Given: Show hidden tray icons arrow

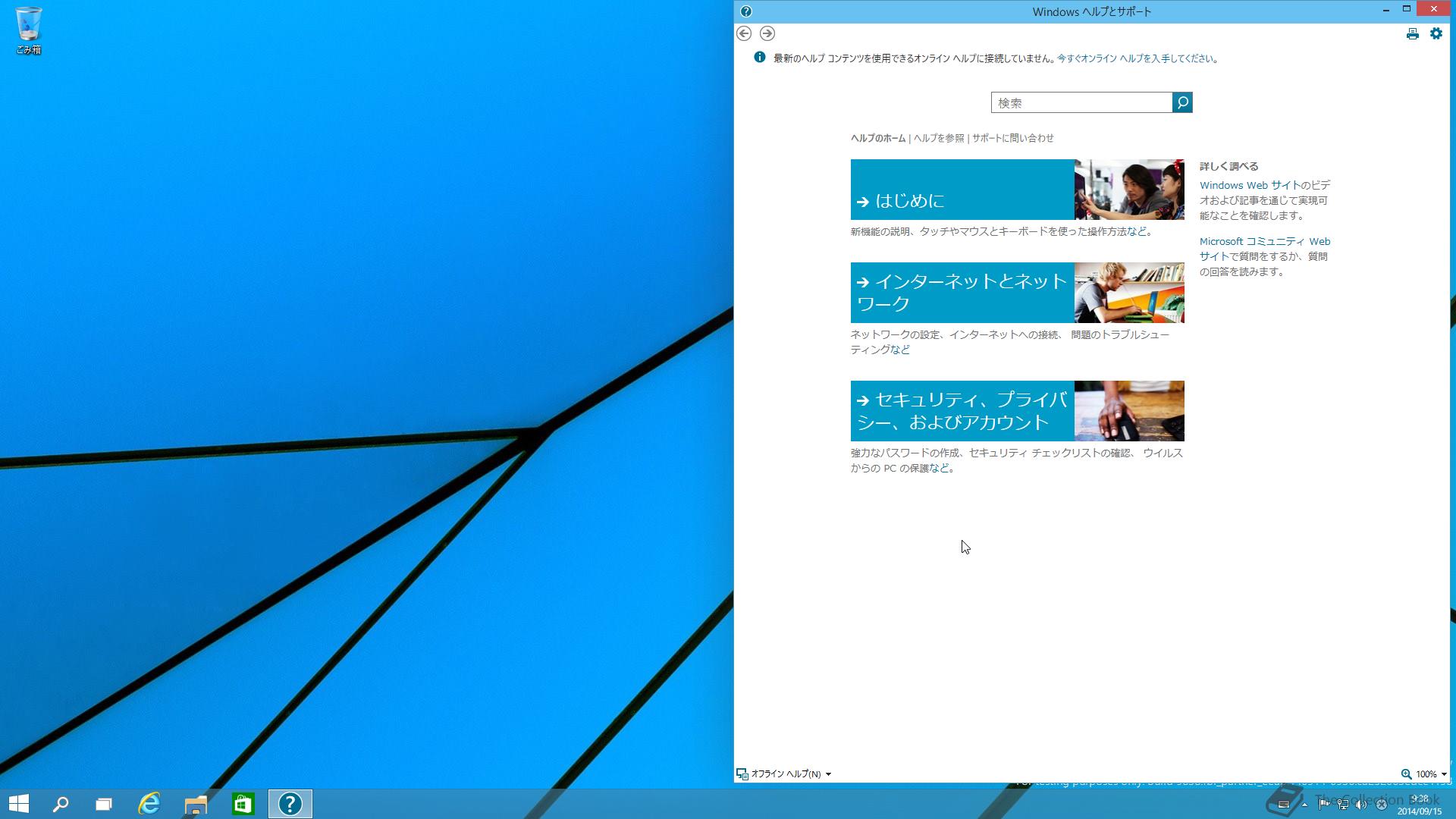Looking at the screenshot, I should 1304,805.
